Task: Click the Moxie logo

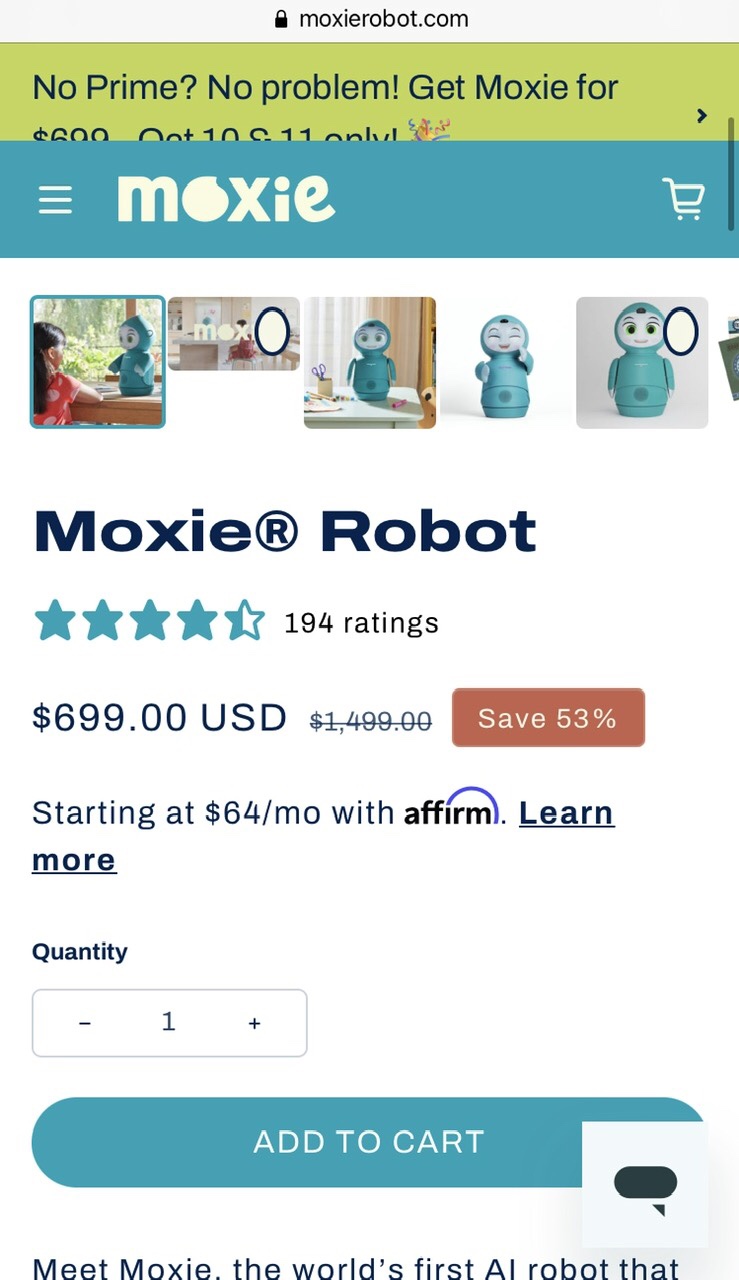Action: [226, 198]
